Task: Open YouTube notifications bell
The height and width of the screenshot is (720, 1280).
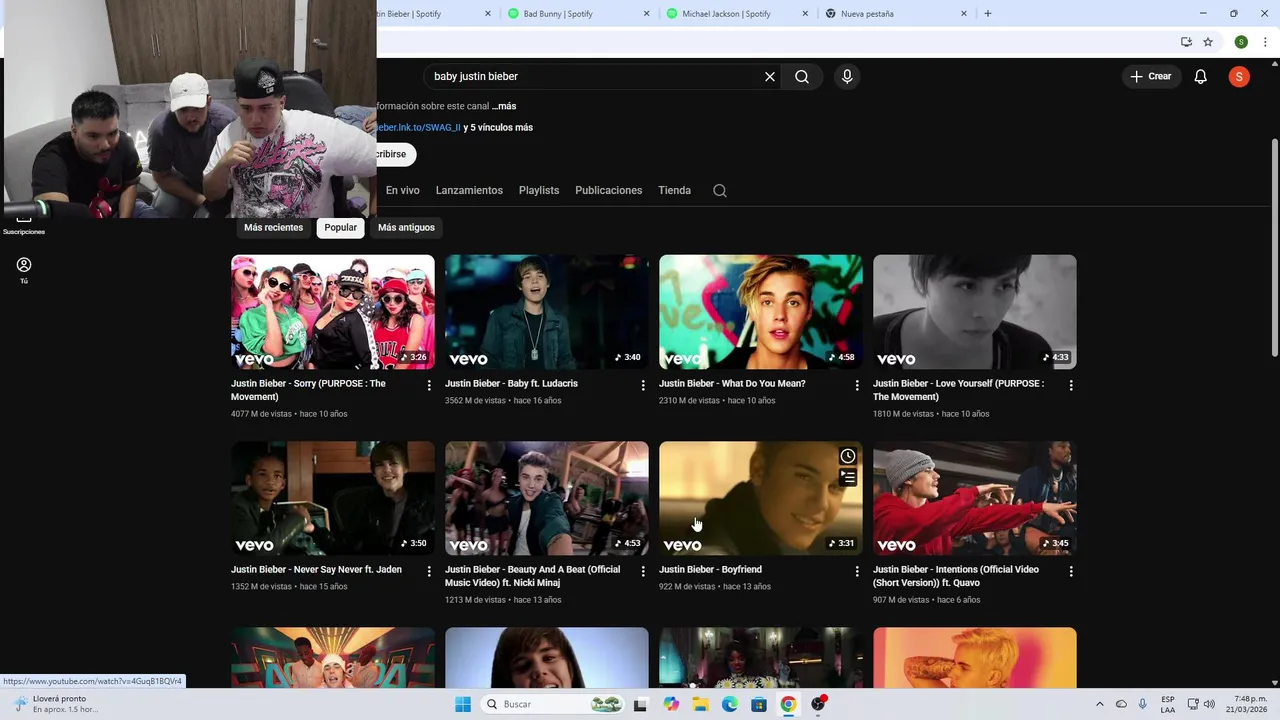Action: point(1201,76)
